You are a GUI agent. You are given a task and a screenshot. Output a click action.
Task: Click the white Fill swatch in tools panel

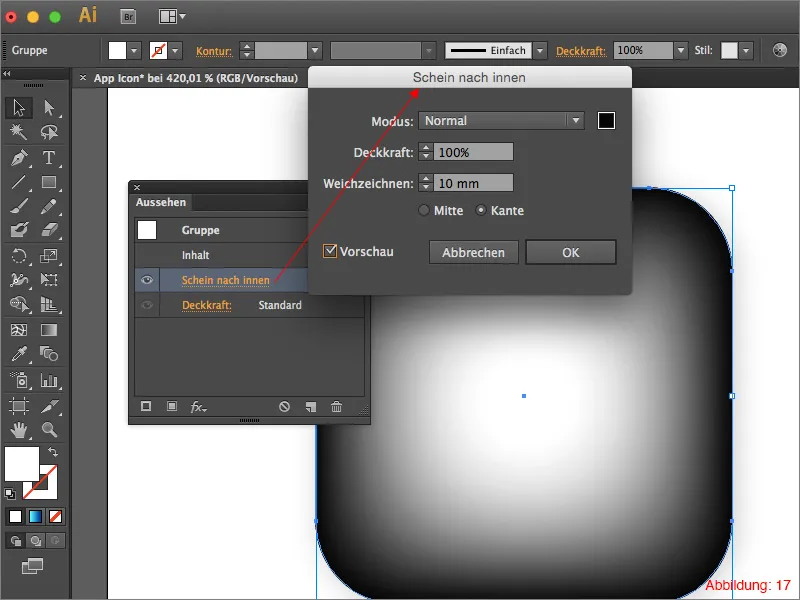(22, 464)
